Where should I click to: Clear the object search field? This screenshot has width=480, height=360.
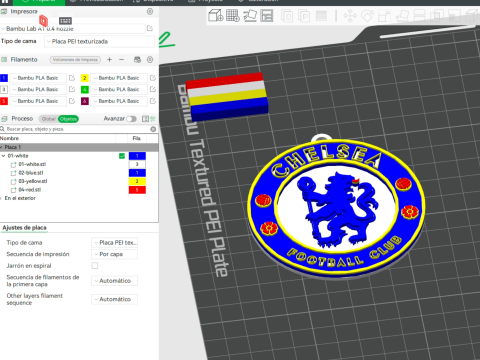pos(153,129)
